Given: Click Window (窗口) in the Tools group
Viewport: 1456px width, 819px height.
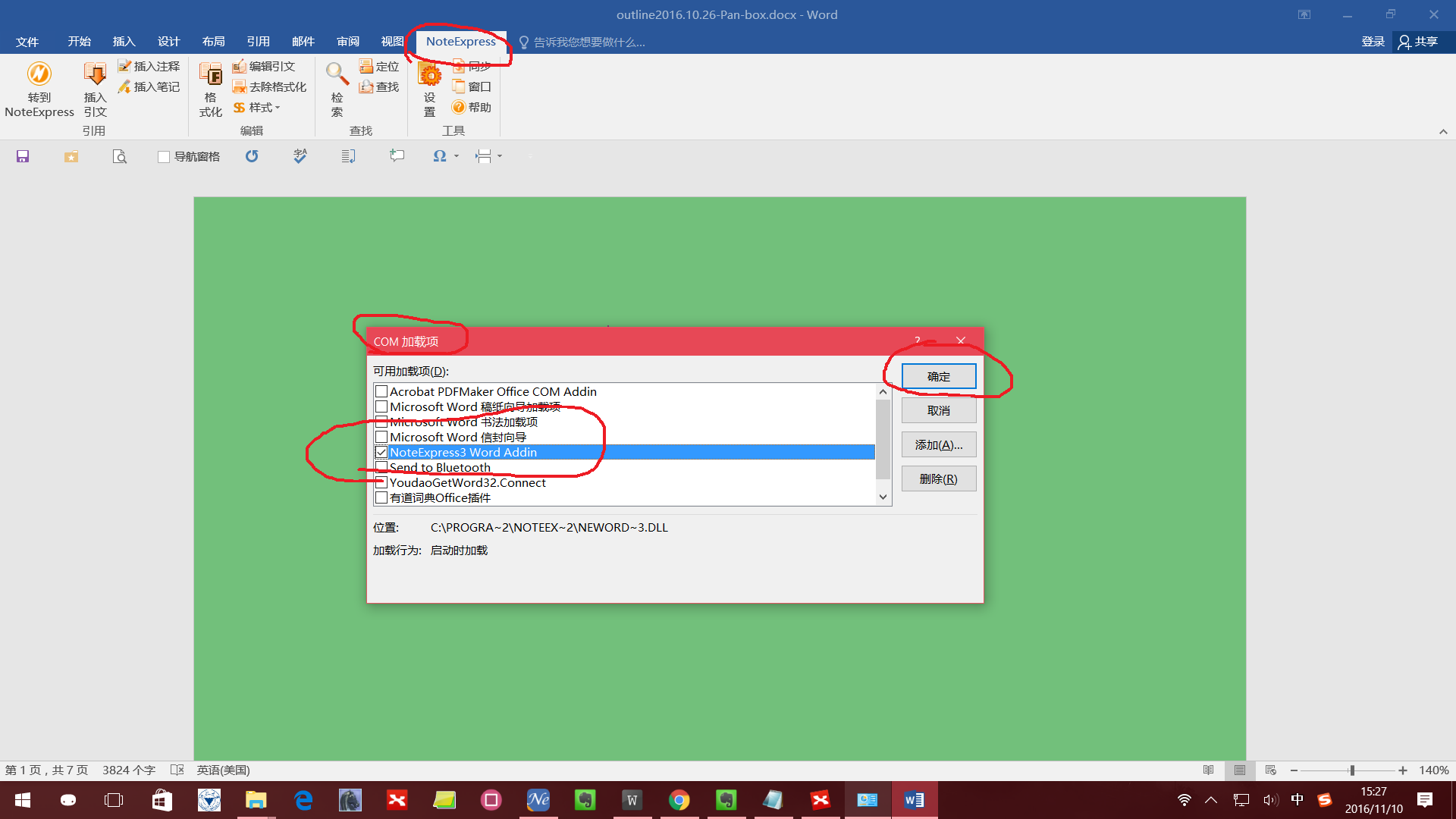Looking at the screenshot, I should coord(472,87).
